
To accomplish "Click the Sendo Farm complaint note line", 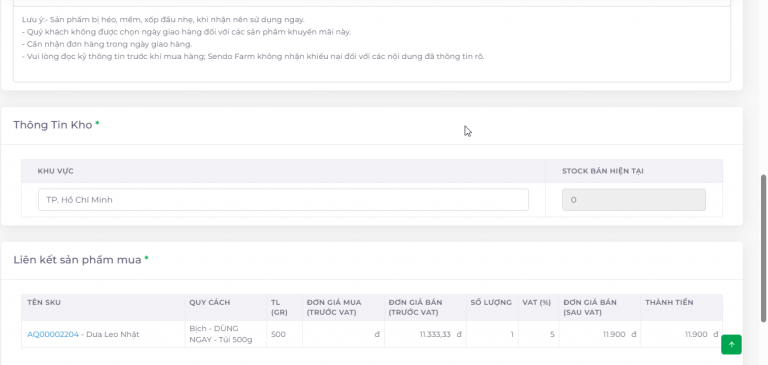I will 253,56.
